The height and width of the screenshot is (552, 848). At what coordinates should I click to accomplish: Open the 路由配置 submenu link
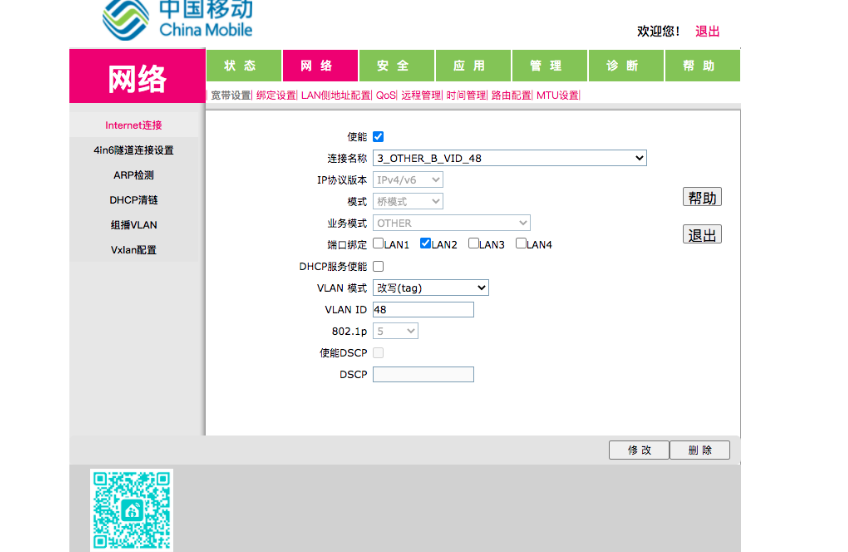point(512,96)
